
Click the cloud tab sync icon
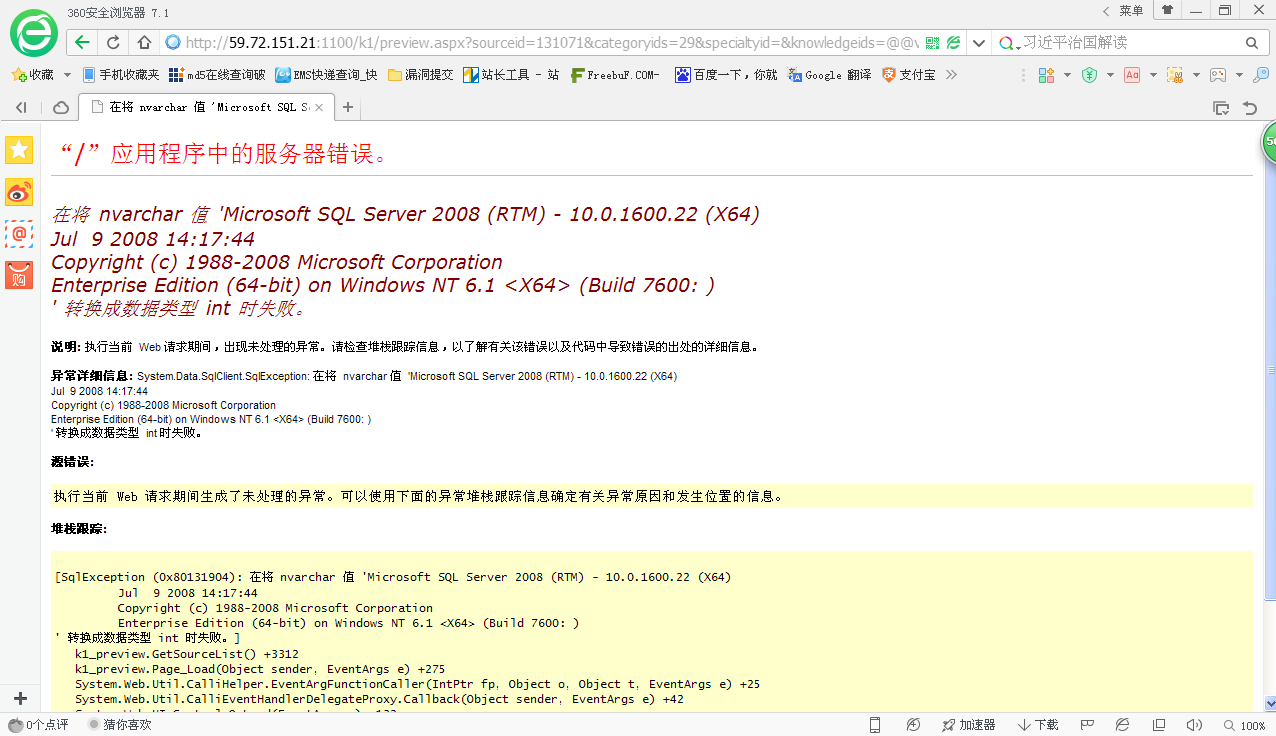point(61,107)
